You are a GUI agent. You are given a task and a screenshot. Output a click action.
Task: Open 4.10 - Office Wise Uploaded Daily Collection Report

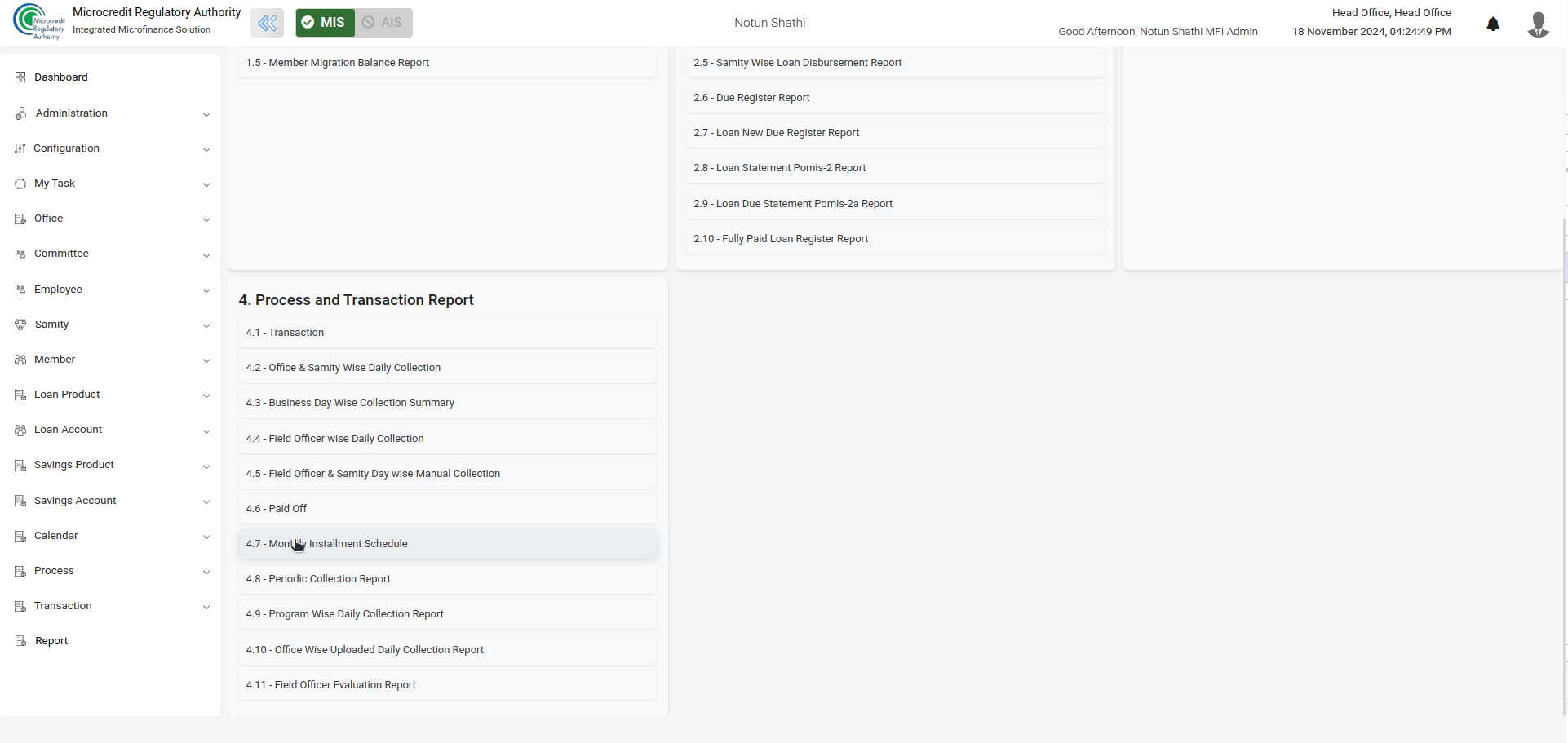point(447,650)
